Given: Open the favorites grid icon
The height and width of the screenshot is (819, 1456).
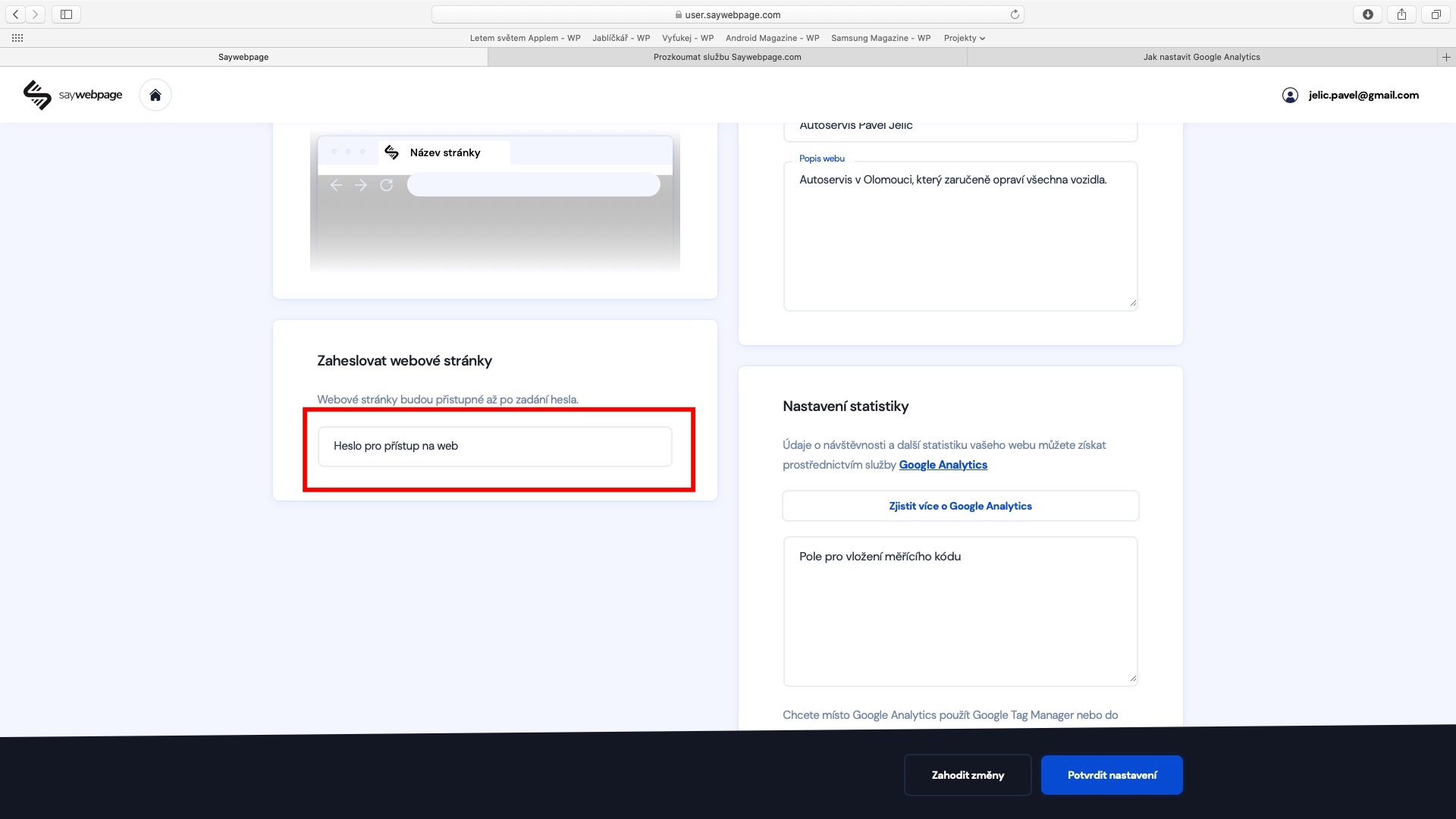Looking at the screenshot, I should pyautogui.click(x=17, y=38).
